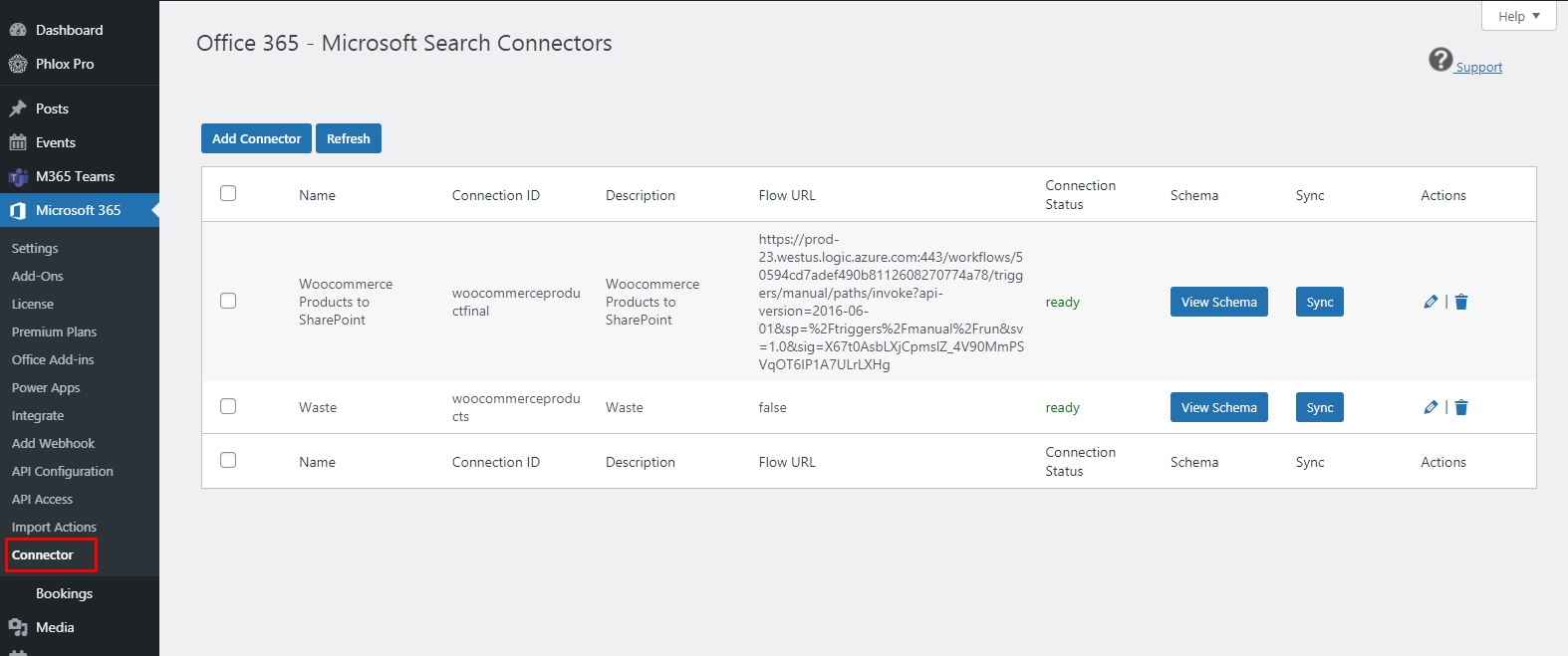Click the M365 Teams icon
The image size is (1568, 656).
click(x=18, y=177)
